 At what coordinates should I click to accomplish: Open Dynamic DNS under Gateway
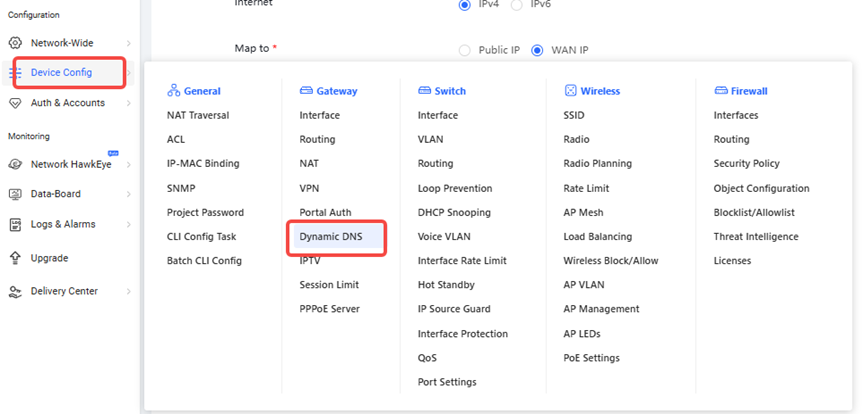[331, 237]
